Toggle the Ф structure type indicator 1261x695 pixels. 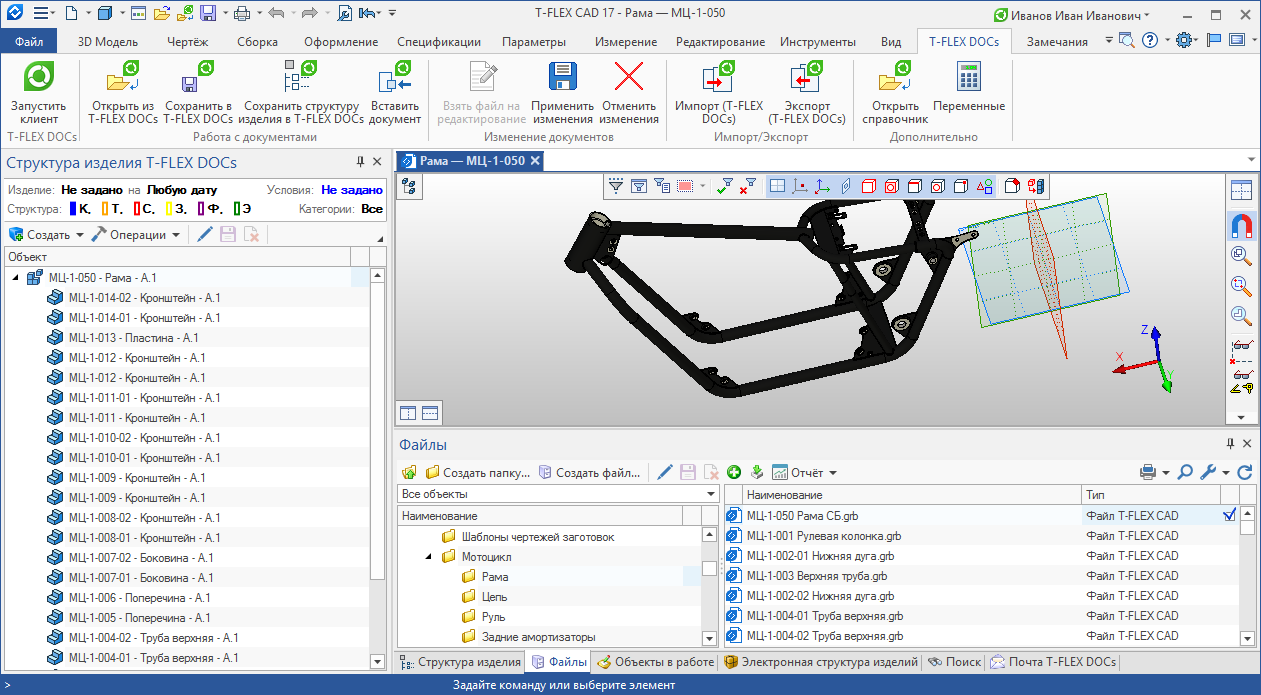[x=211, y=209]
